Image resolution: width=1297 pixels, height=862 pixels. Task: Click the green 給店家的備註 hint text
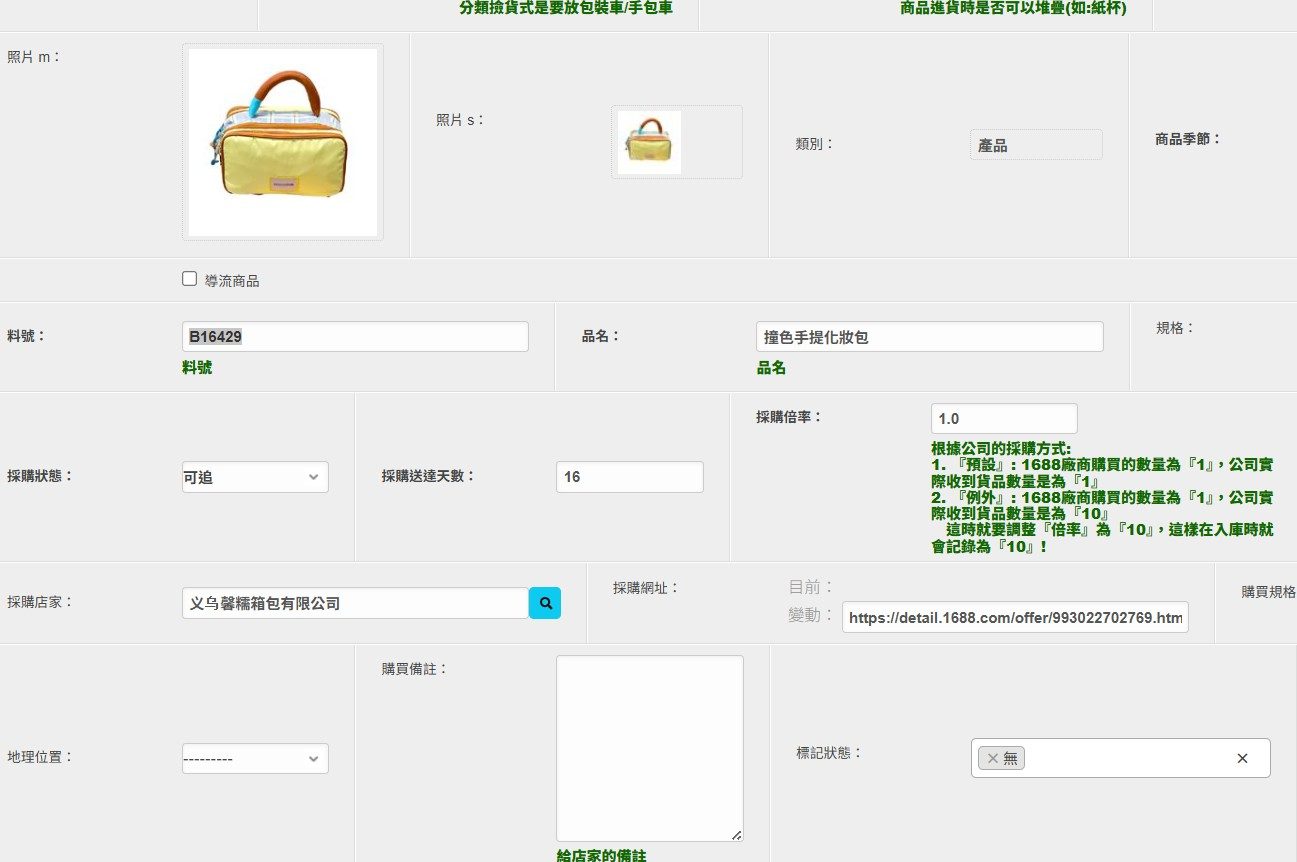pyautogui.click(x=602, y=855)
